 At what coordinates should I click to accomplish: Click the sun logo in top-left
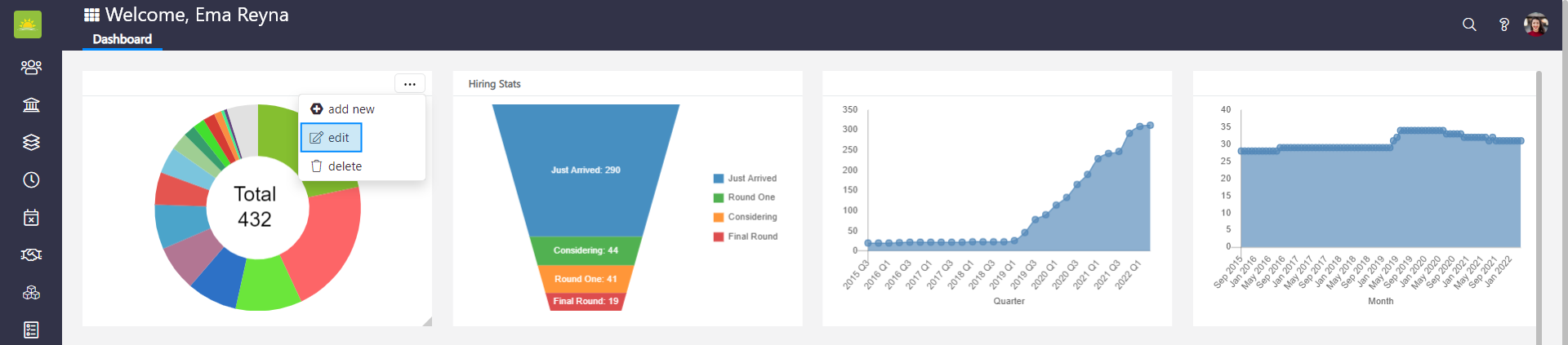pos(28,24)
